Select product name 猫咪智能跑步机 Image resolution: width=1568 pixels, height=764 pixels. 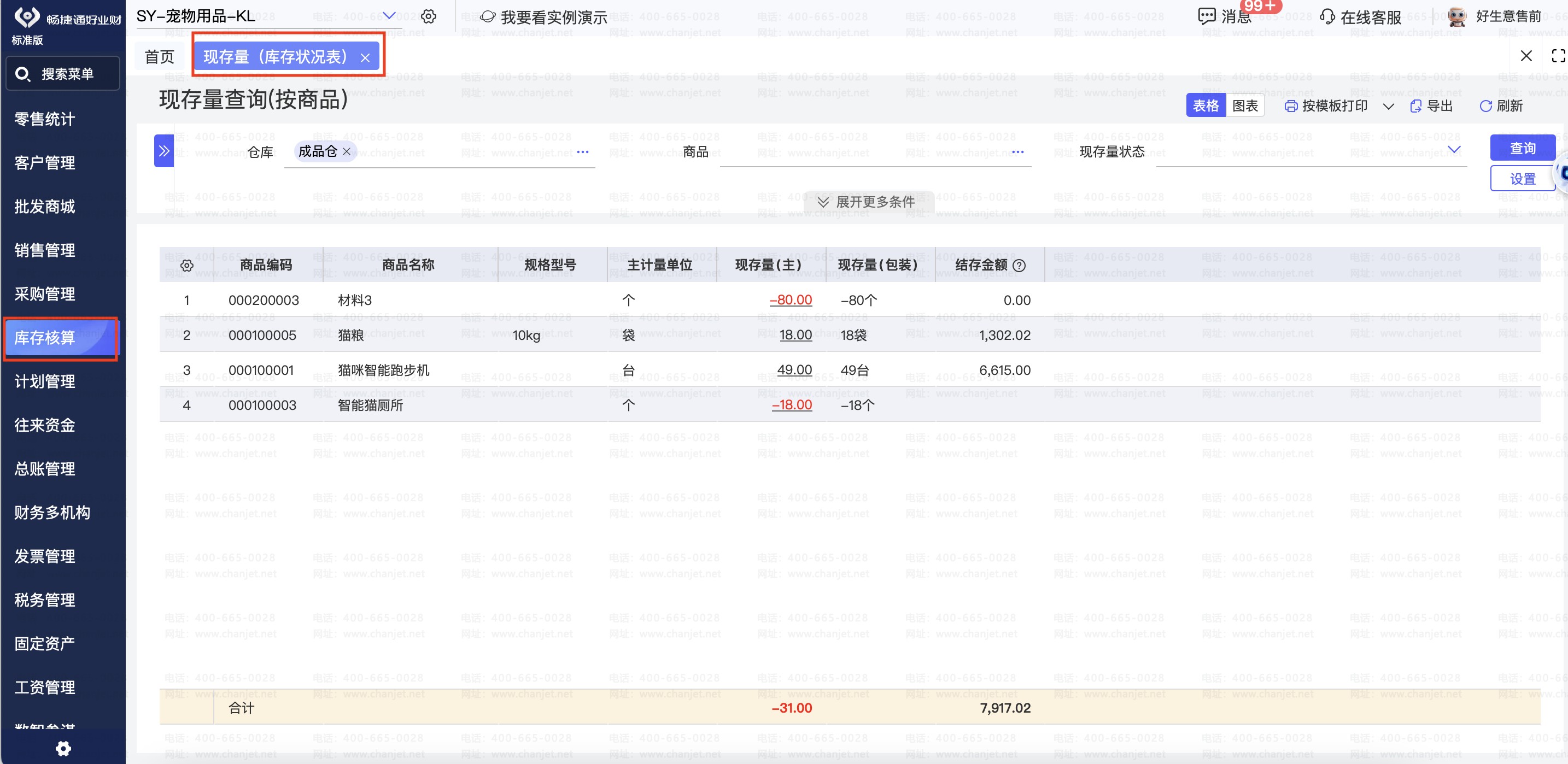tap(383, 371)
